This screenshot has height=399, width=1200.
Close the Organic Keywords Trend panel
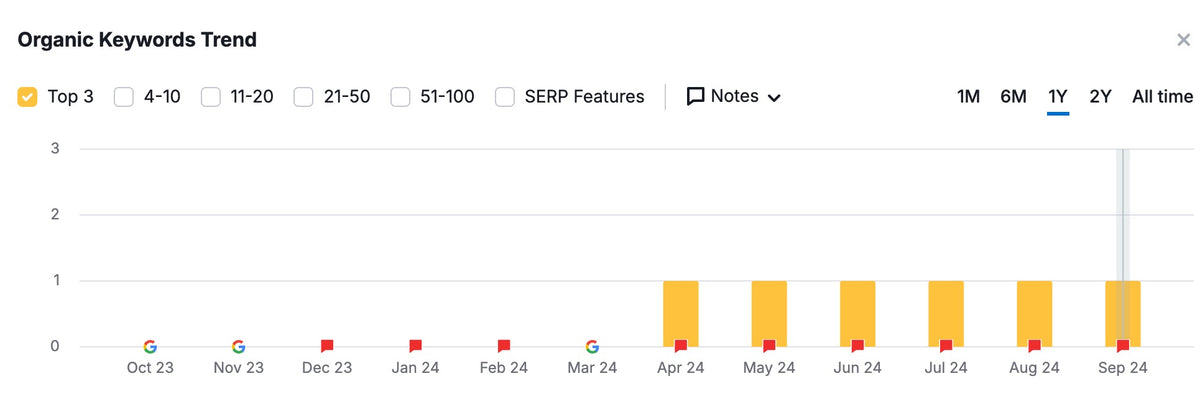[1183, 40]
